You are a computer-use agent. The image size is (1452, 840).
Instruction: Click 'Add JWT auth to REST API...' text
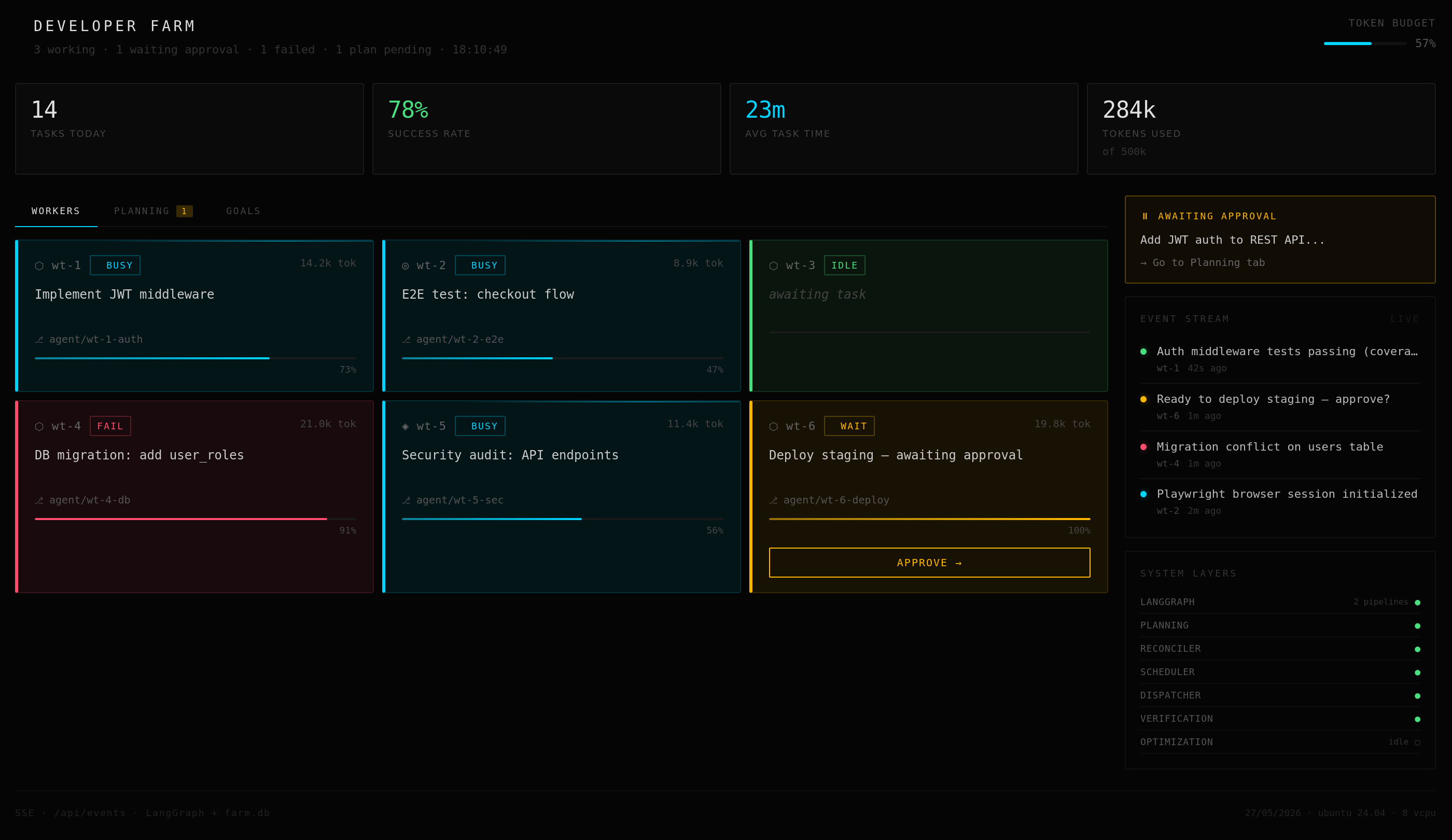point(1233,240)
